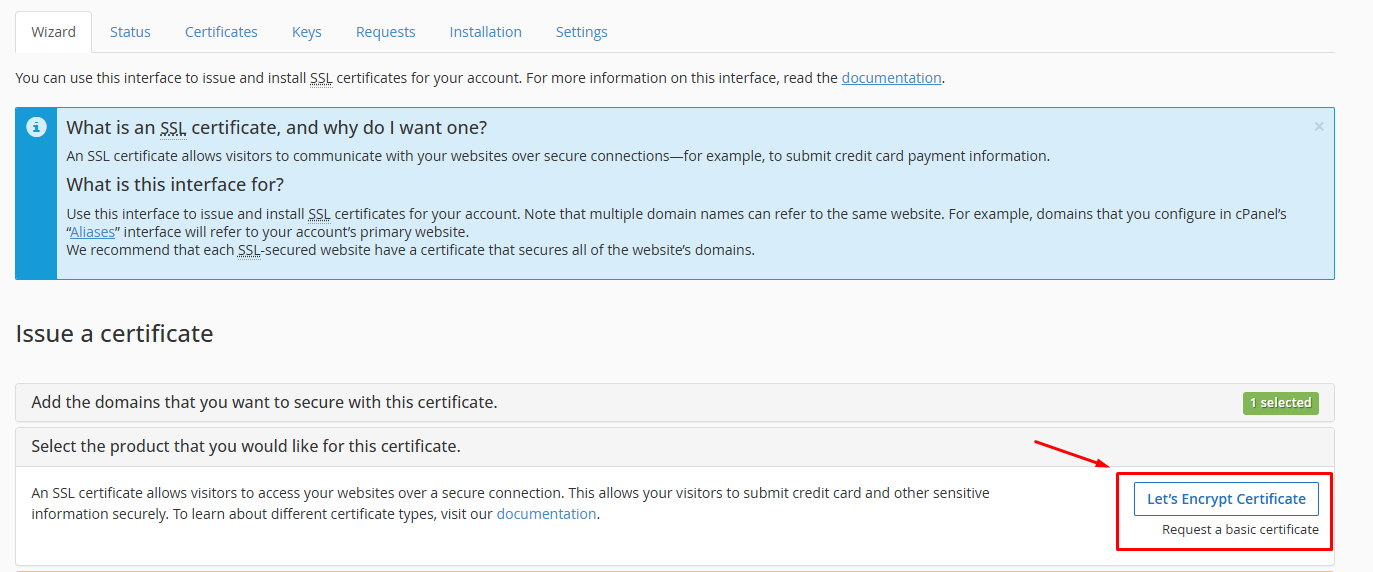This screenshot has height=572, width=1373.
Task: Expand Select the product section header
Action: coord(675,446)
